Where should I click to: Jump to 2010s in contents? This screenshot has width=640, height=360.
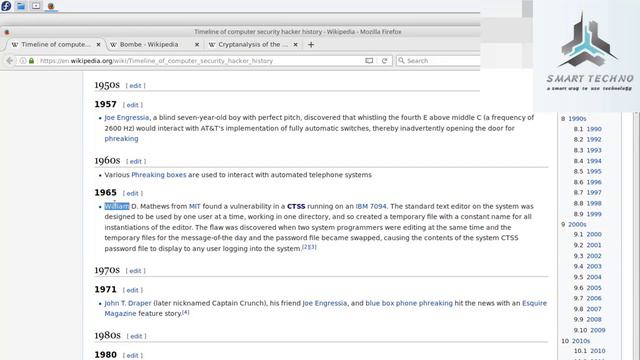click(581, 341)
